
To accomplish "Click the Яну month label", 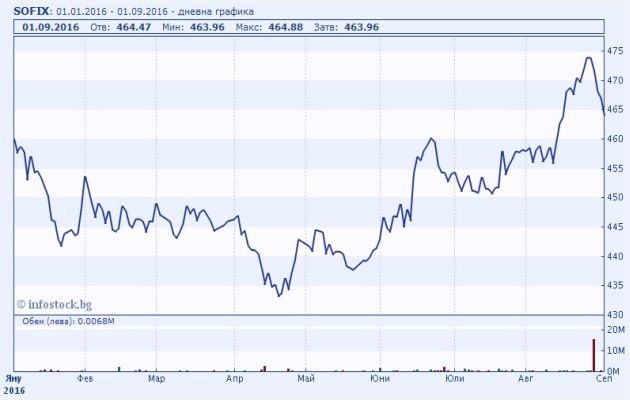I will click(14, 379).
